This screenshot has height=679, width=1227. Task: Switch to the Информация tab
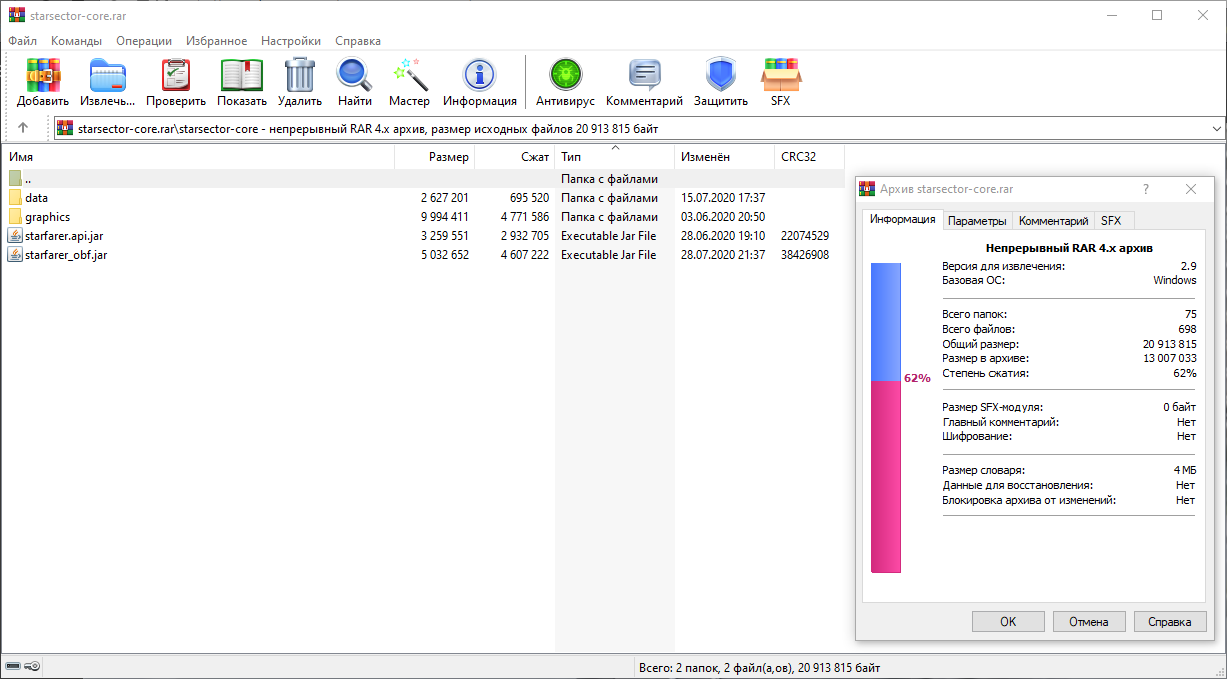(x=902, y=220)
